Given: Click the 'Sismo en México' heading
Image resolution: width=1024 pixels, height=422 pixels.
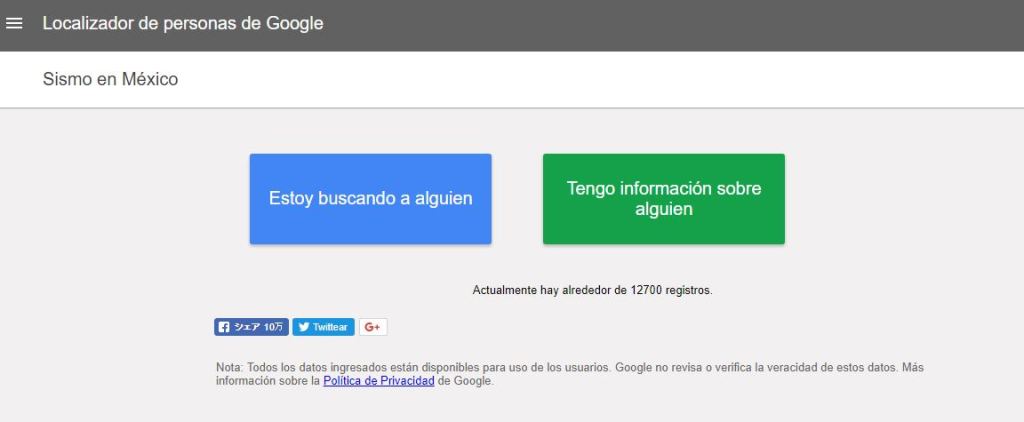Looking at the screenshot, I should (x=110, y=79).
